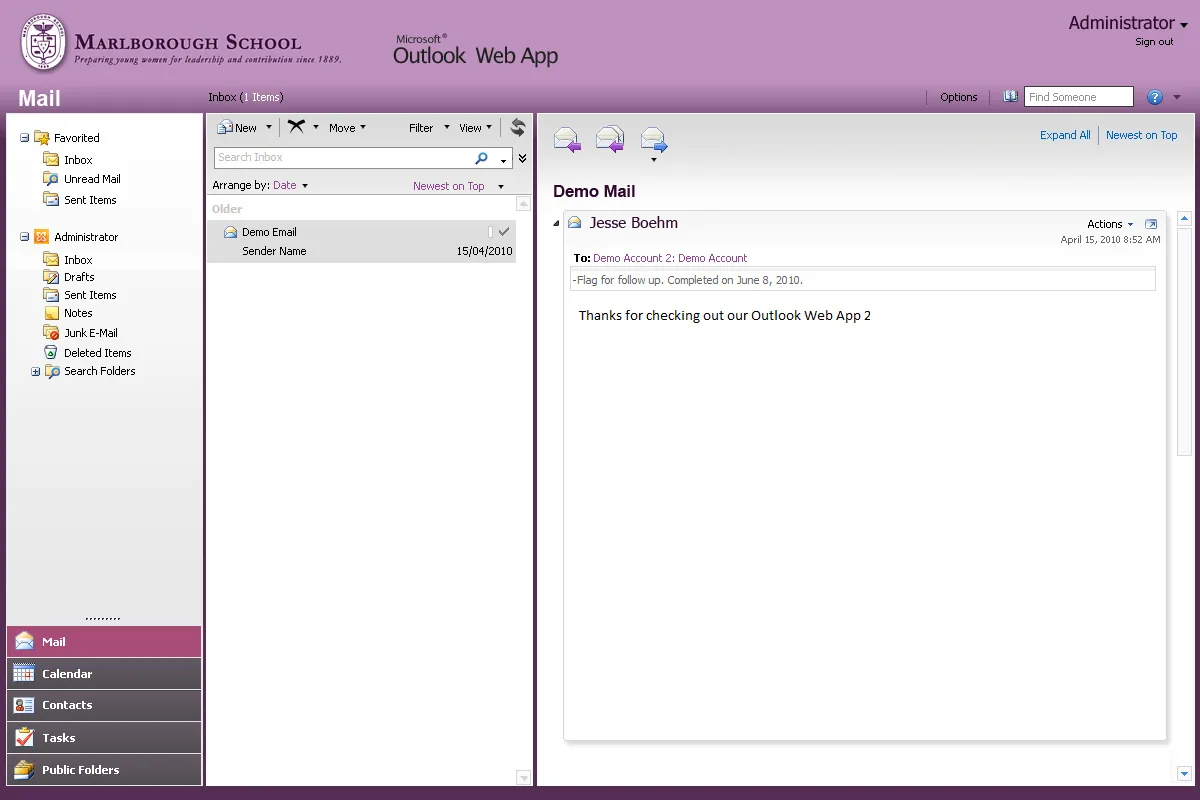Image resolution: width=1200 pixels, height=800 pixels.
Task: Expand the Search Folders node
Action: (36, 372)
